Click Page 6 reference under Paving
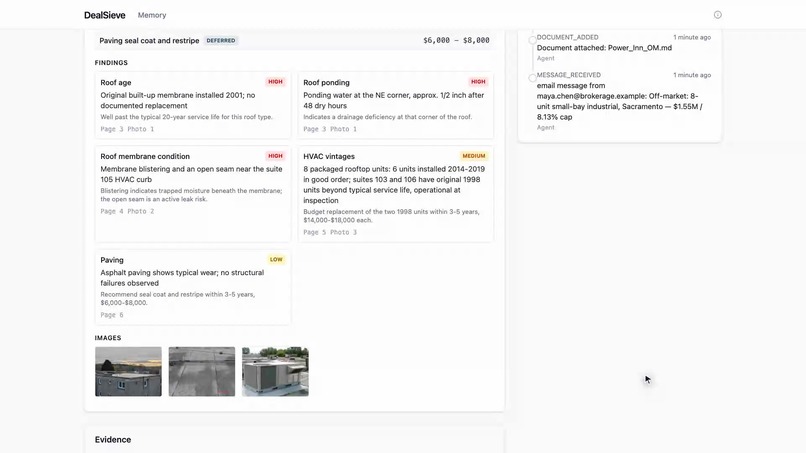Image resolution: width=806 pixels, height=453 pixels. 112,315
